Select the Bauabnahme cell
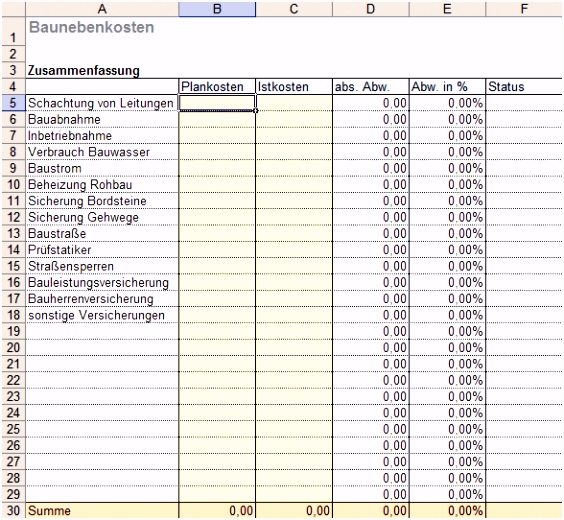The width and height of the screenshot is (564, 520). [102, 119]
